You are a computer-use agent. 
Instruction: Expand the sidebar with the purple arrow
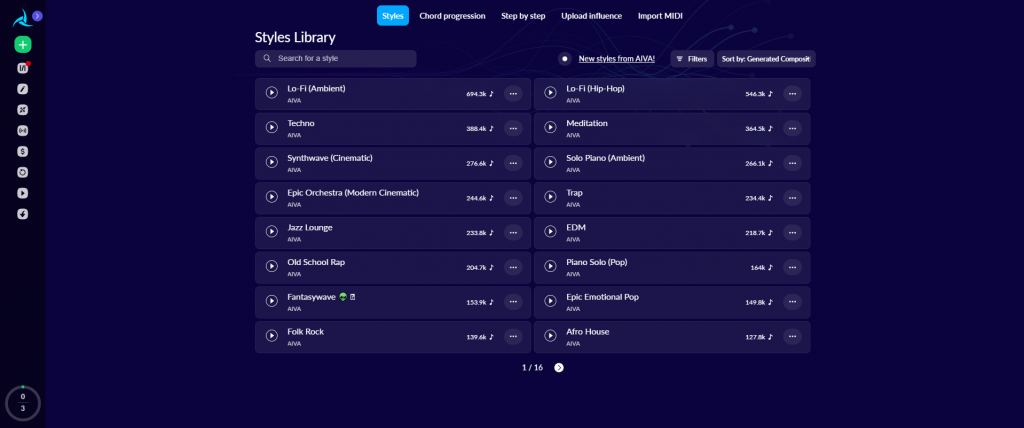point(37,16)
